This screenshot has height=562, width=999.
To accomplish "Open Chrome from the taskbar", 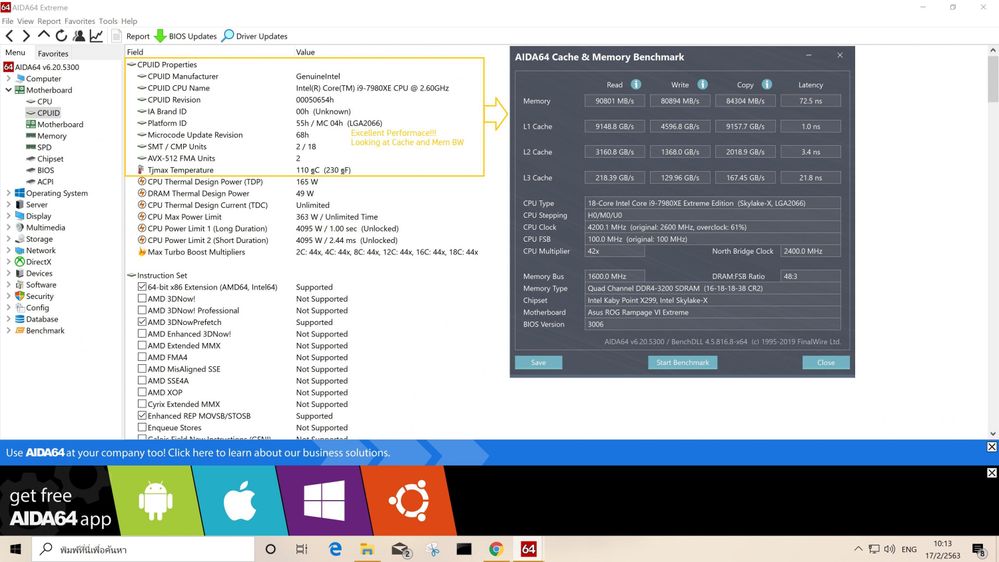I will (x=496, y=549).
